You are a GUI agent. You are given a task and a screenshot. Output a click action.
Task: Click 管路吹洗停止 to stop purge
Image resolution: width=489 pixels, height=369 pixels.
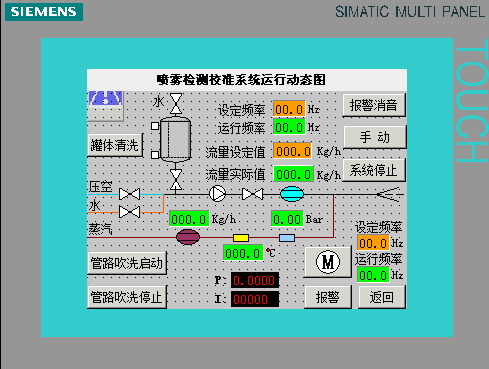(x=127, y=297)
